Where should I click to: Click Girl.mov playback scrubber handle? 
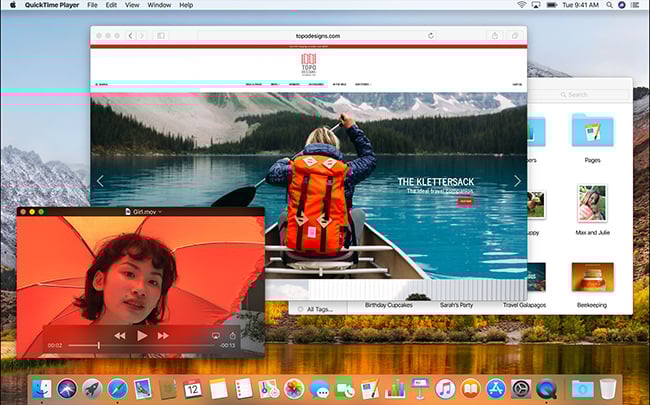(x=99, y=345)
